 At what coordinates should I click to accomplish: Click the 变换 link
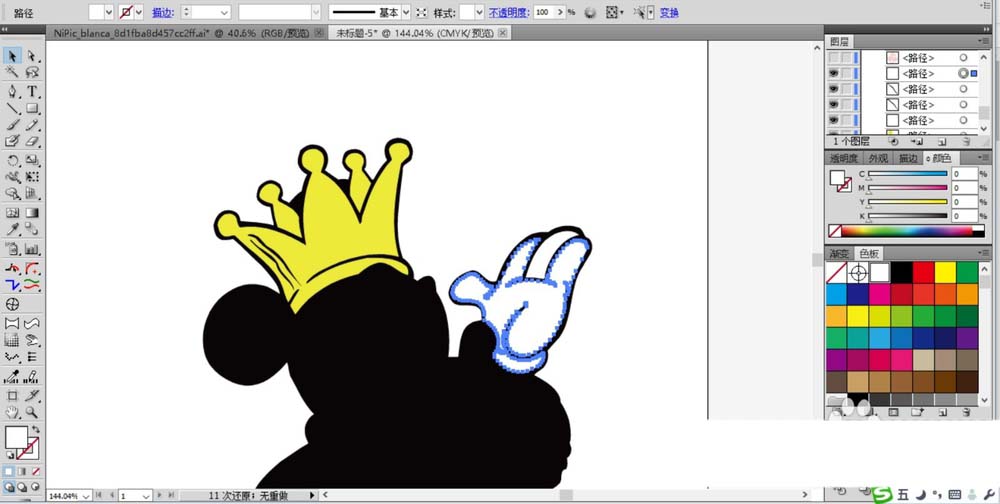click(x=669, y=12)
